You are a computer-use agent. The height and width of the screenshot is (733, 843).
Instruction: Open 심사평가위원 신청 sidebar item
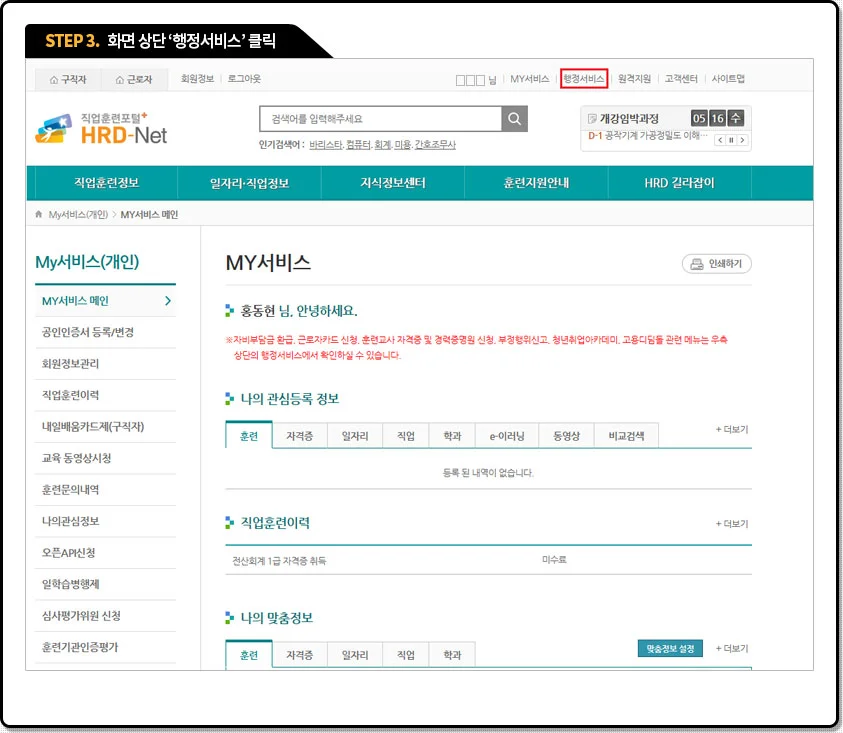click(105, 616)
